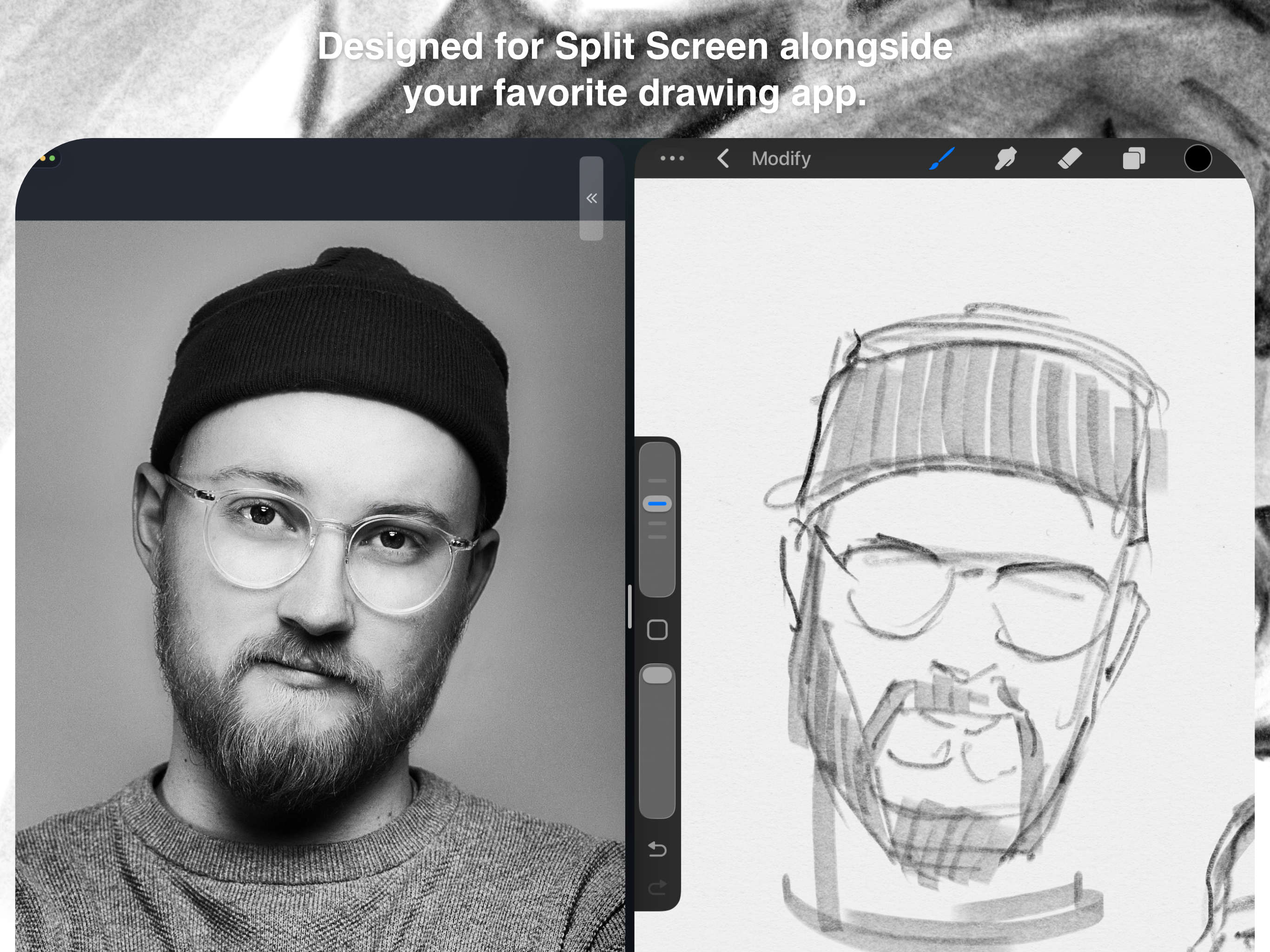This screenshot has width=1270, height=952.
Task: Tap the ellipsis icon in Procreate's top bar
Action: [672, 159]
